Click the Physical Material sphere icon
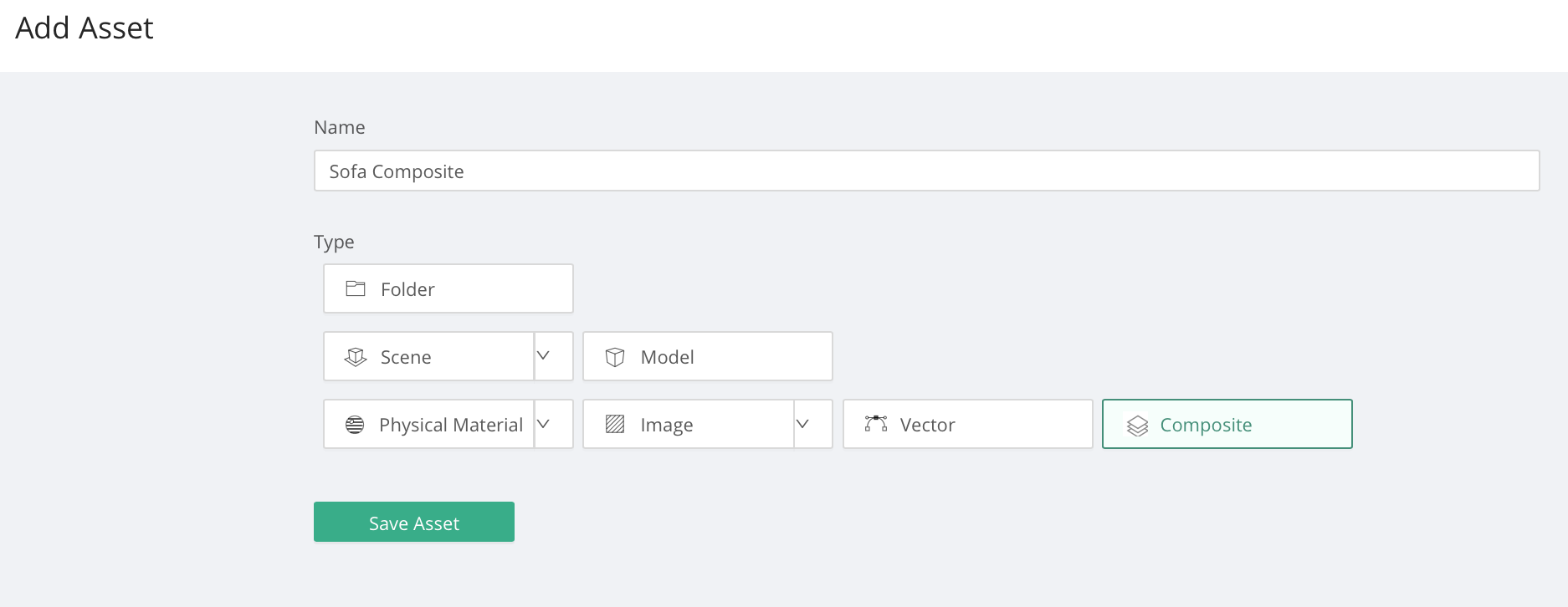 [355, 425]
